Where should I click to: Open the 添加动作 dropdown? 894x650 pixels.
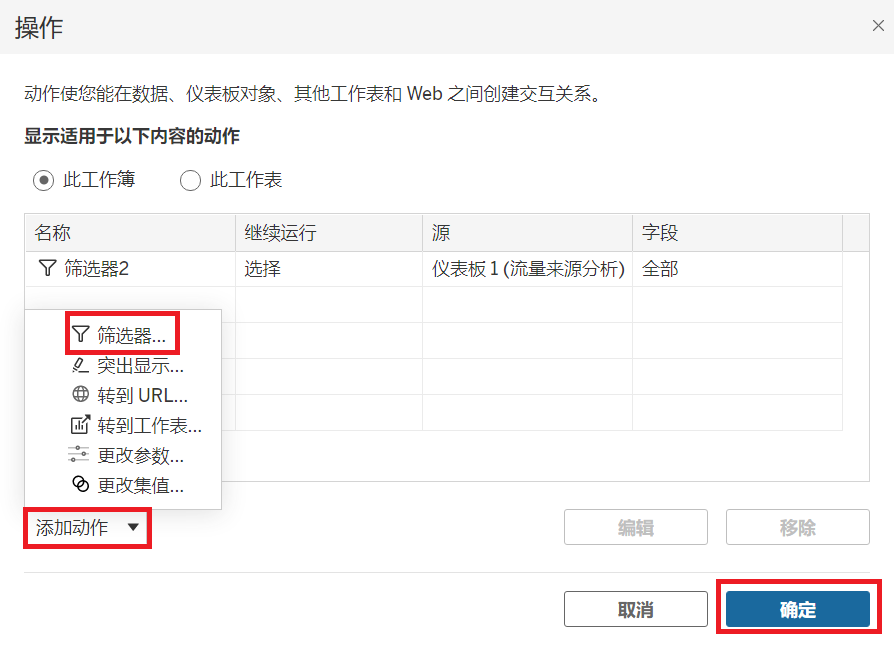point(87,527)
